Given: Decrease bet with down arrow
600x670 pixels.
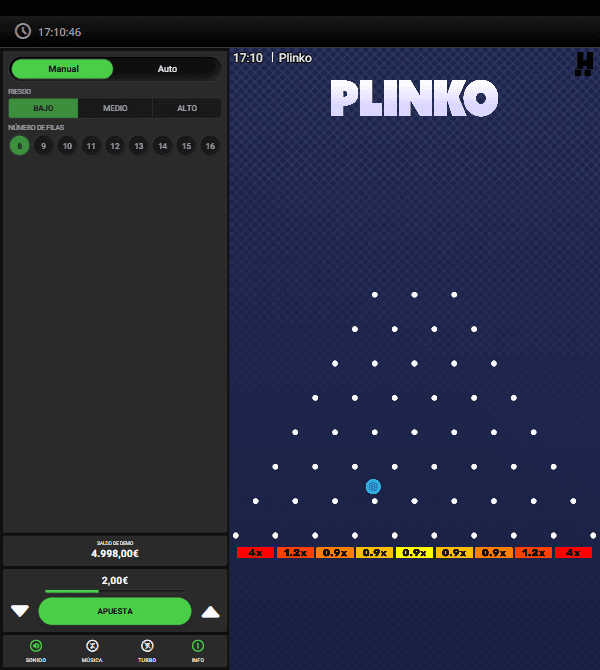Looking at the screenshot, I should click(x=20, y=611).
